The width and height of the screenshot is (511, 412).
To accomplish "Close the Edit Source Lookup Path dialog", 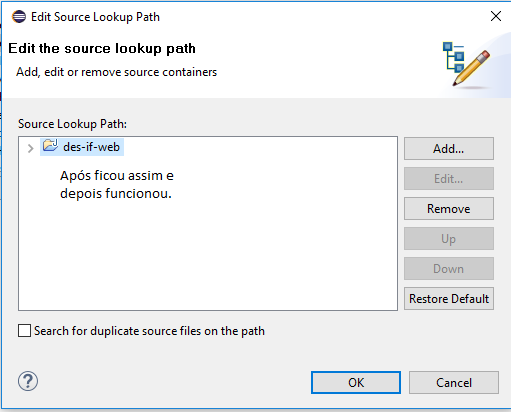I will coord(496,16).
